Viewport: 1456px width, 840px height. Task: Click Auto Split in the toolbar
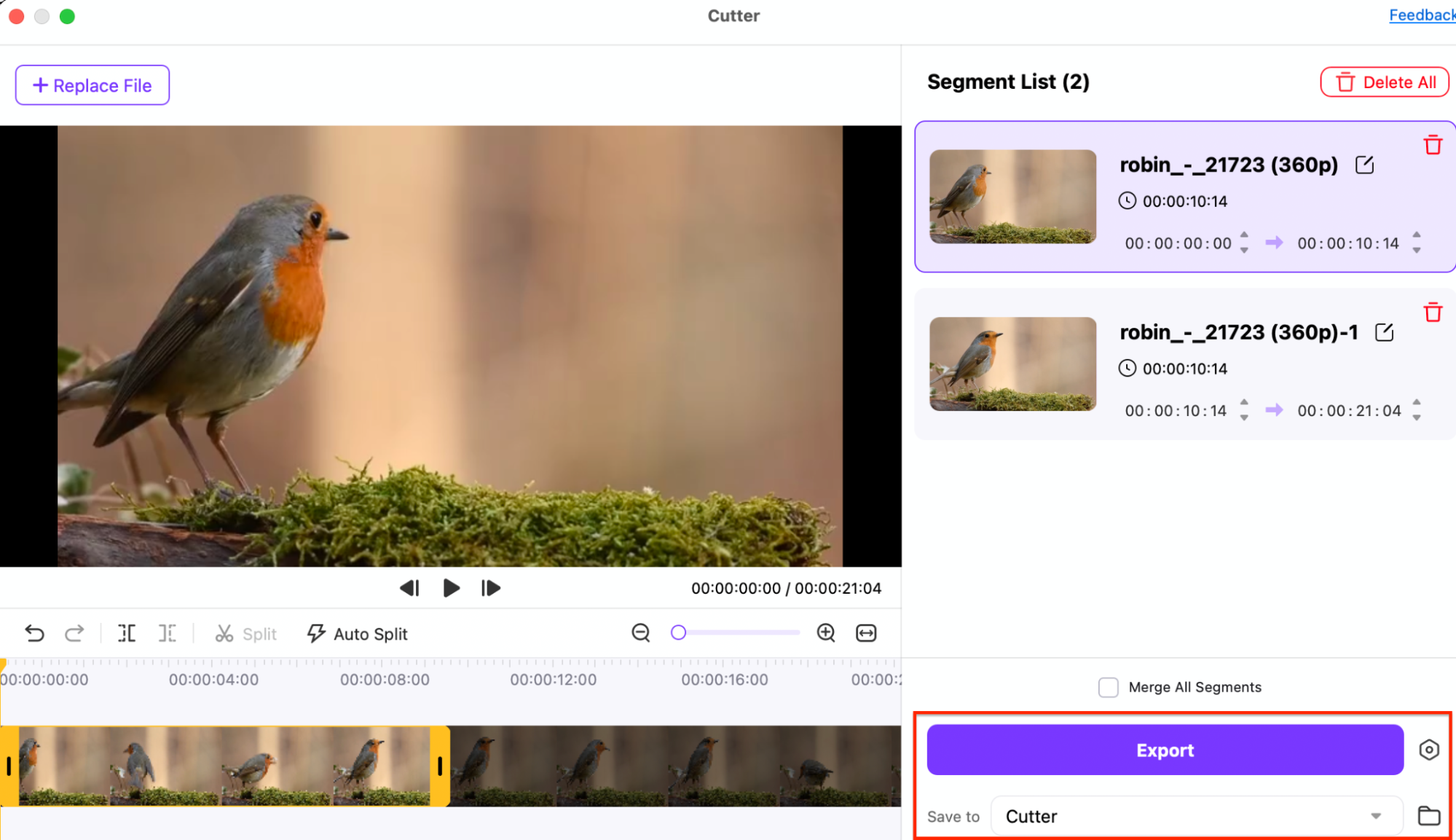(x=358, y=634)
